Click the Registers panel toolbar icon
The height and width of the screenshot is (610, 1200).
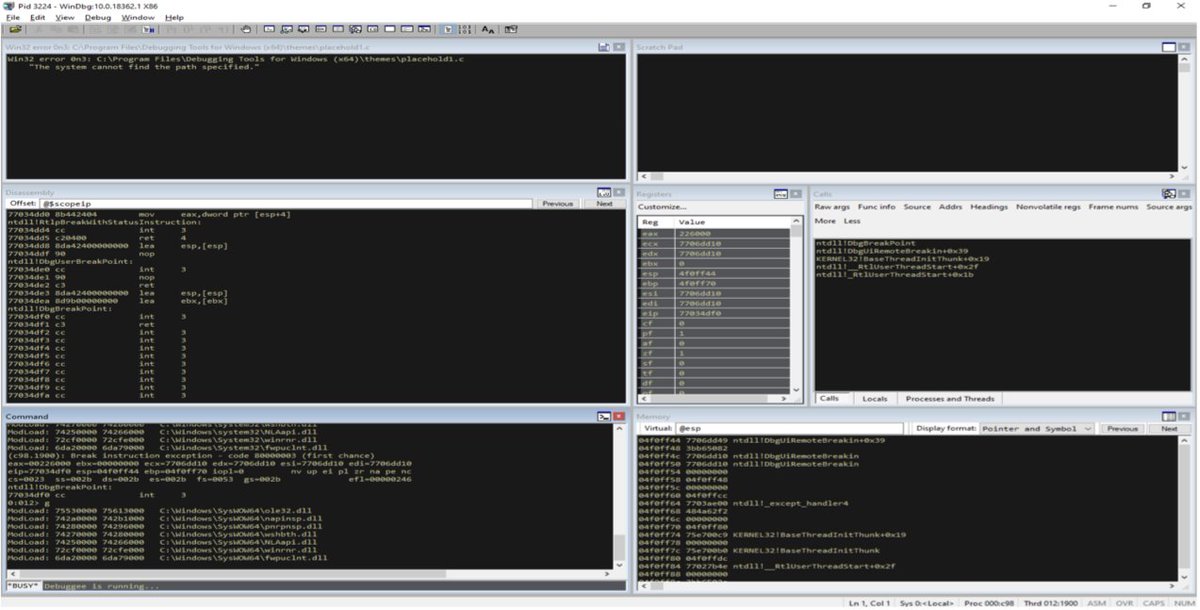click(x=781, y=193)
